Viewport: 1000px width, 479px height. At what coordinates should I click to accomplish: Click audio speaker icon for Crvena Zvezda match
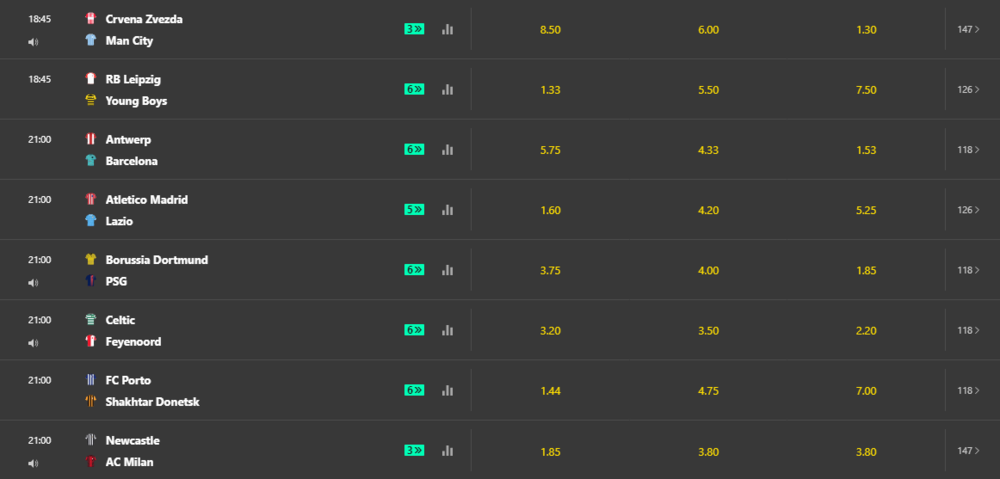click(x=33, y=42)
